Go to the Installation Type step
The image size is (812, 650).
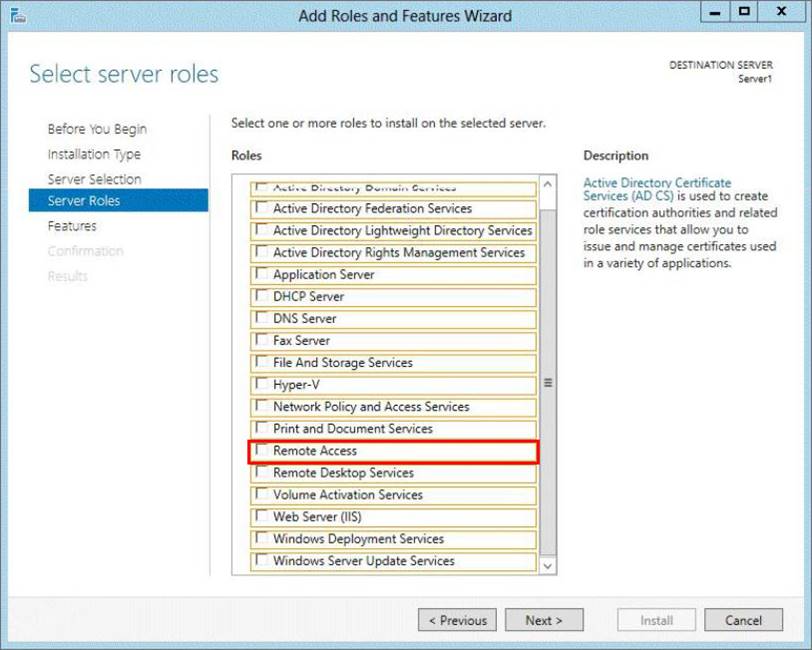(x=94, y=154)
